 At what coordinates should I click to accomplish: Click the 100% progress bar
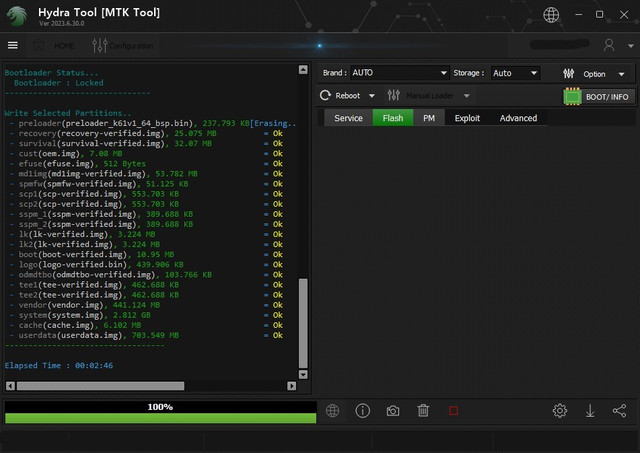(160, 412)
